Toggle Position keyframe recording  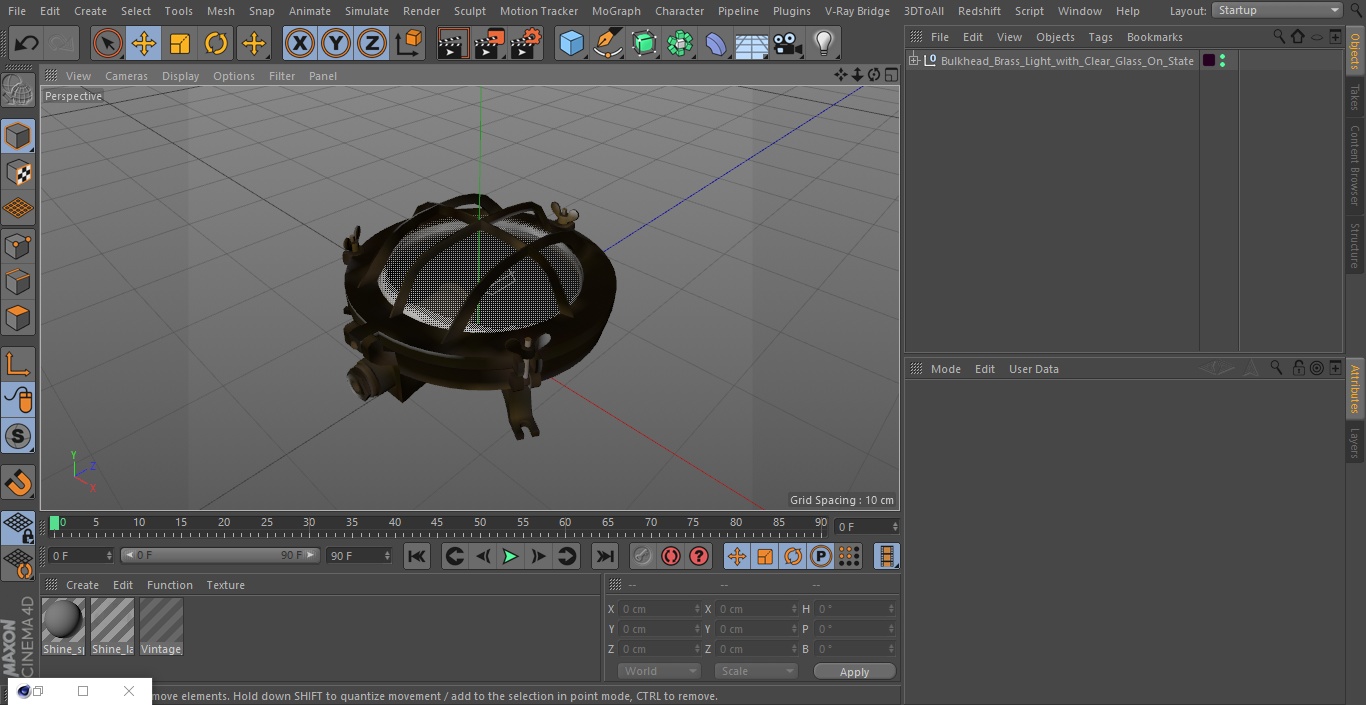737,556
